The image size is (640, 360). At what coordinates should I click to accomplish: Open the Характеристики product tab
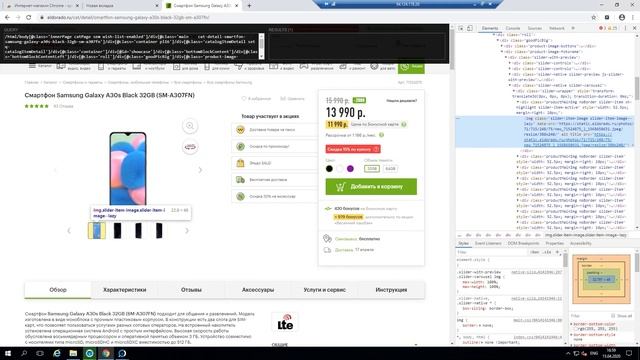pos(124,290)
